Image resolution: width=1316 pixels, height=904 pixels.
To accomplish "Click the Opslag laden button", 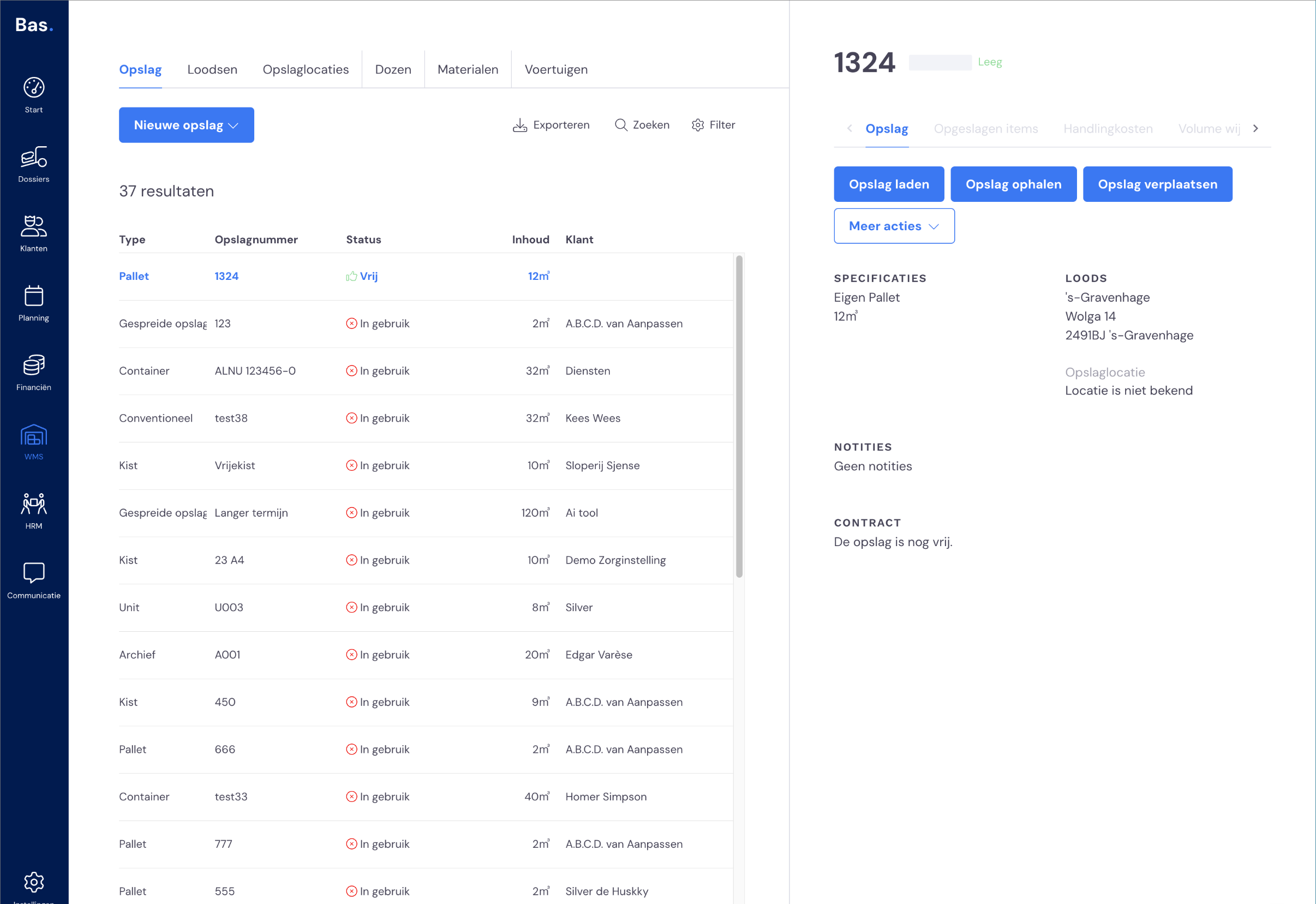I will pyautogui.click(x=889, y=184).
